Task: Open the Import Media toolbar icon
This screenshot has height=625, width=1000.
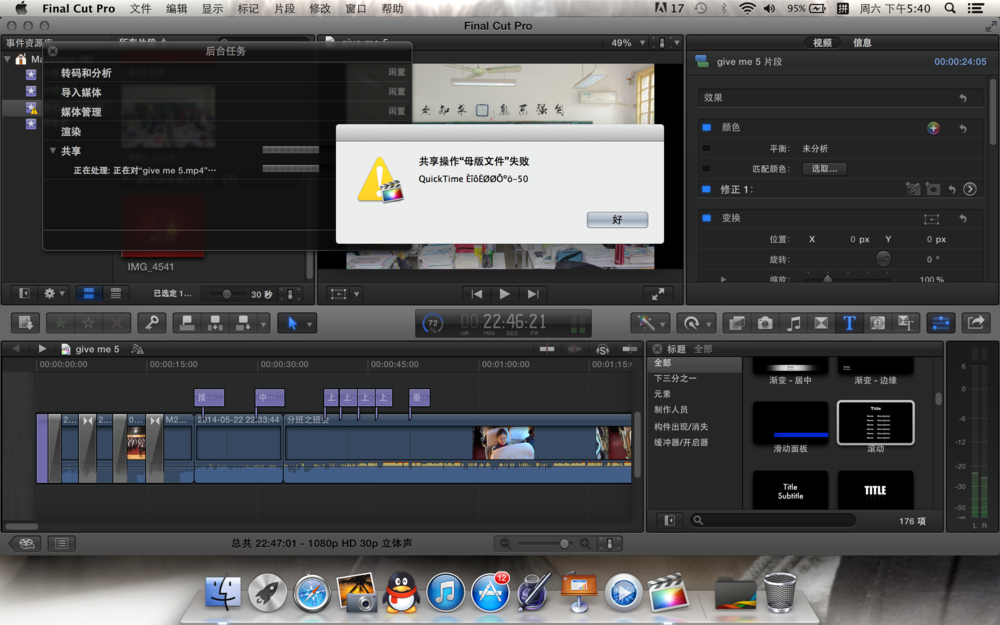Action: pyautogui.click(x=26, y=323)
